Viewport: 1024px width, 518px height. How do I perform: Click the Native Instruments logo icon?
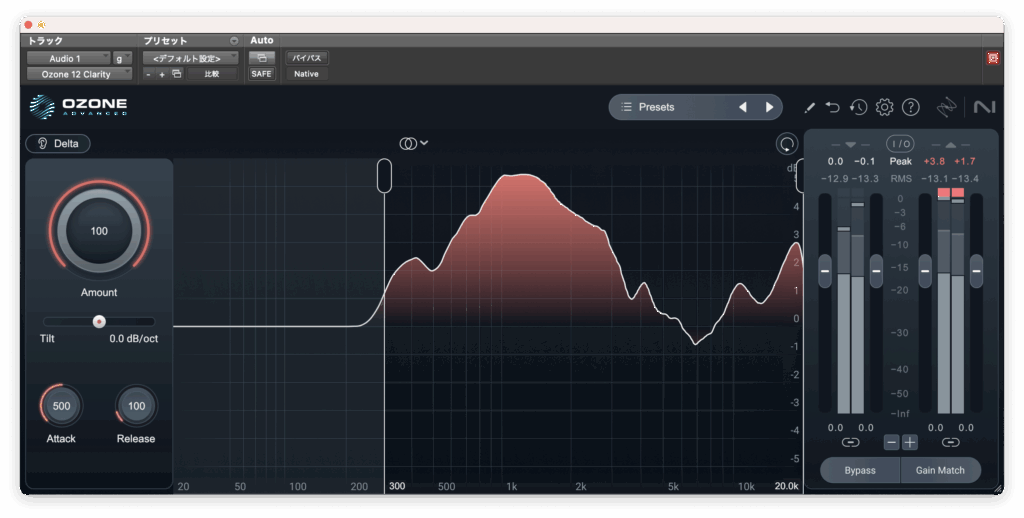(983, 107)
